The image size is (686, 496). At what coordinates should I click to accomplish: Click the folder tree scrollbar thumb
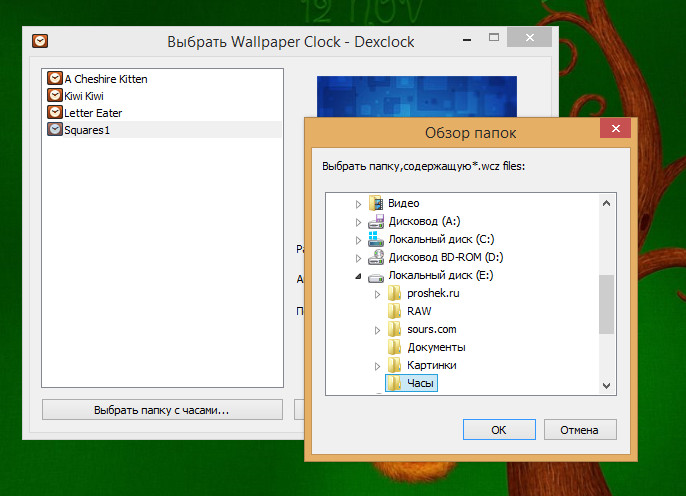pos(606,304)
